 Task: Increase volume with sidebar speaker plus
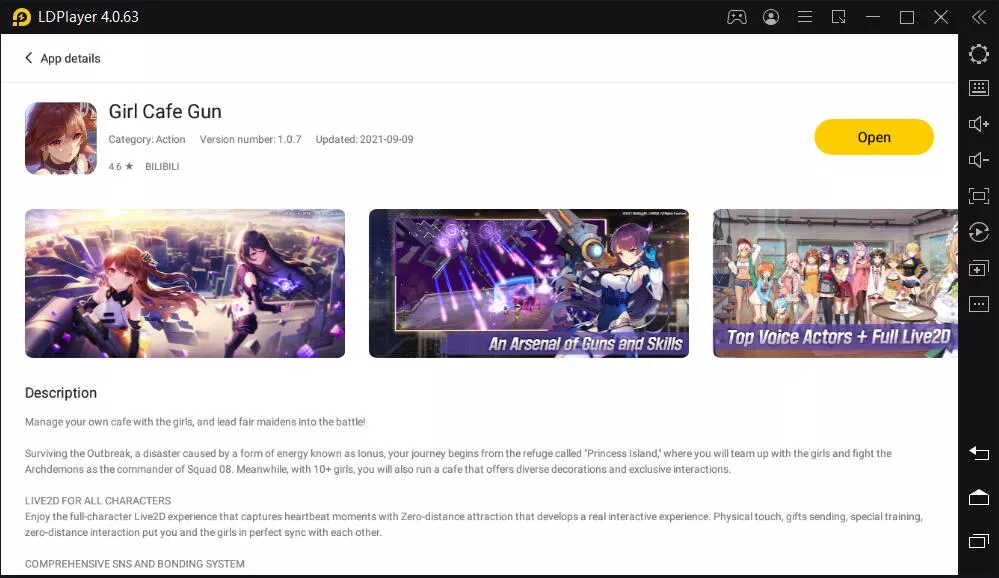point(979,124)
